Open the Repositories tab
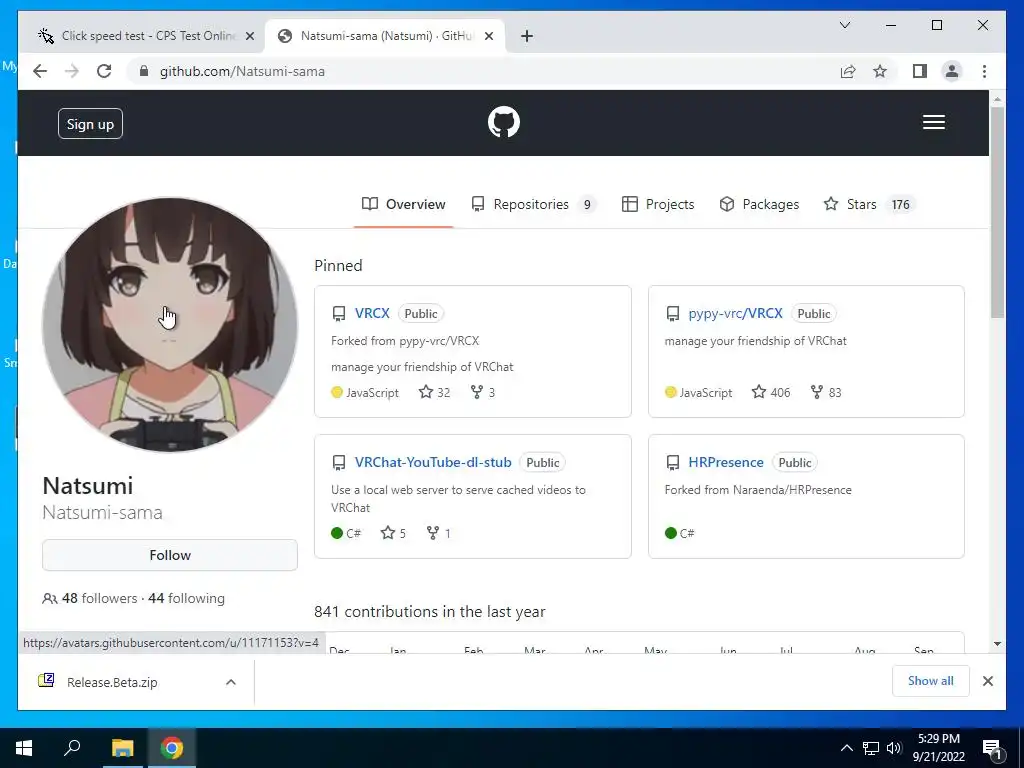Image resolution: width=1024 pixels, height=768 pixels. (x=533, y=204)
